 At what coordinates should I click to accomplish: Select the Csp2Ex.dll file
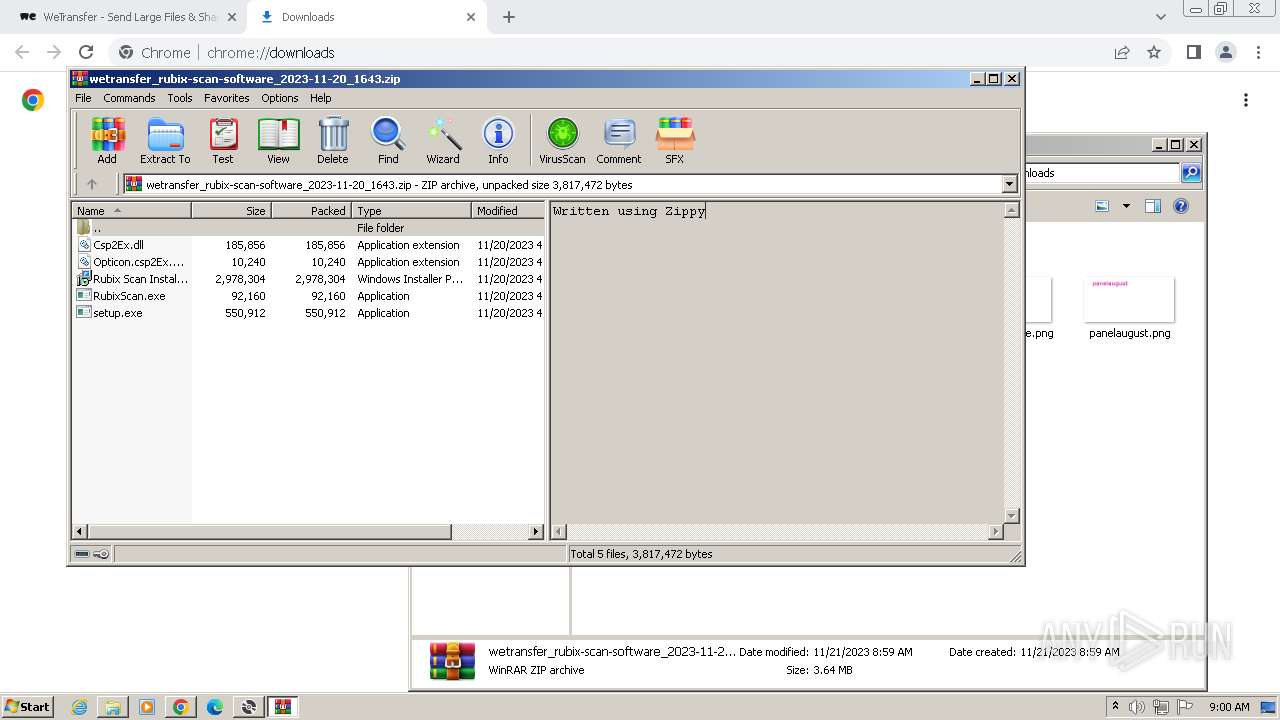(x=309, y=245)
